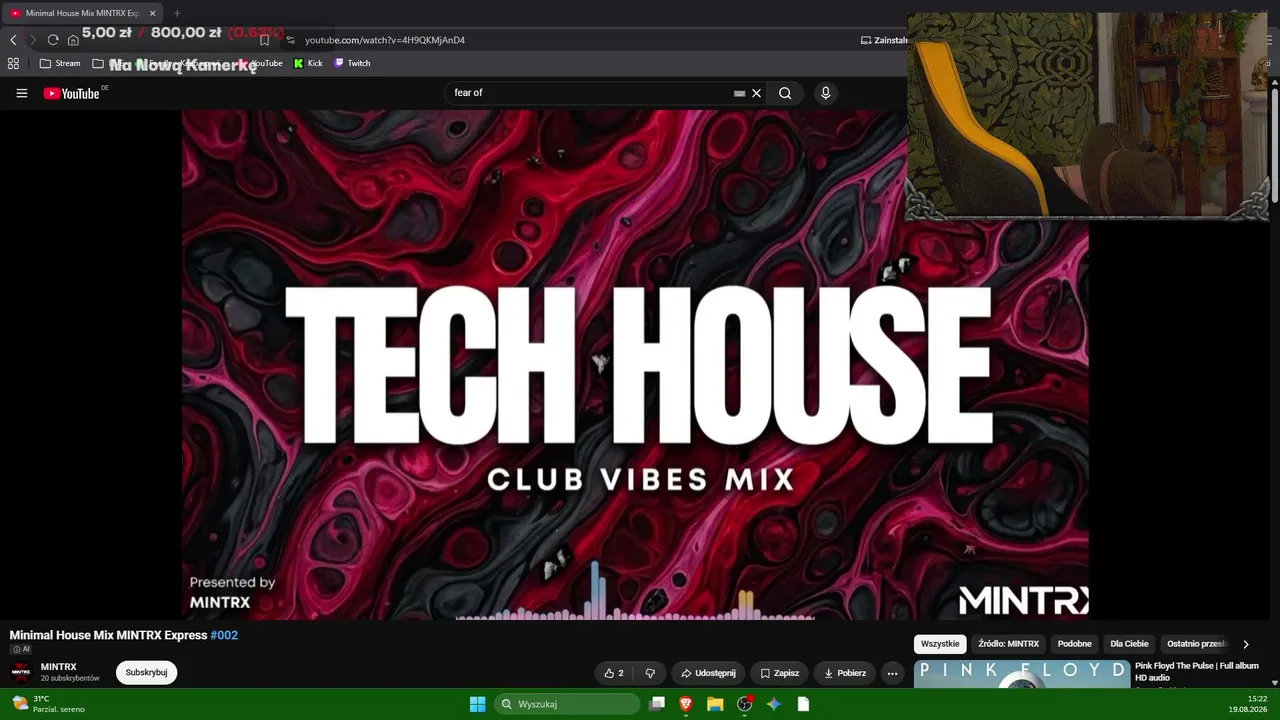Click the 'Zainstaluj' install button text

[890, 40]
